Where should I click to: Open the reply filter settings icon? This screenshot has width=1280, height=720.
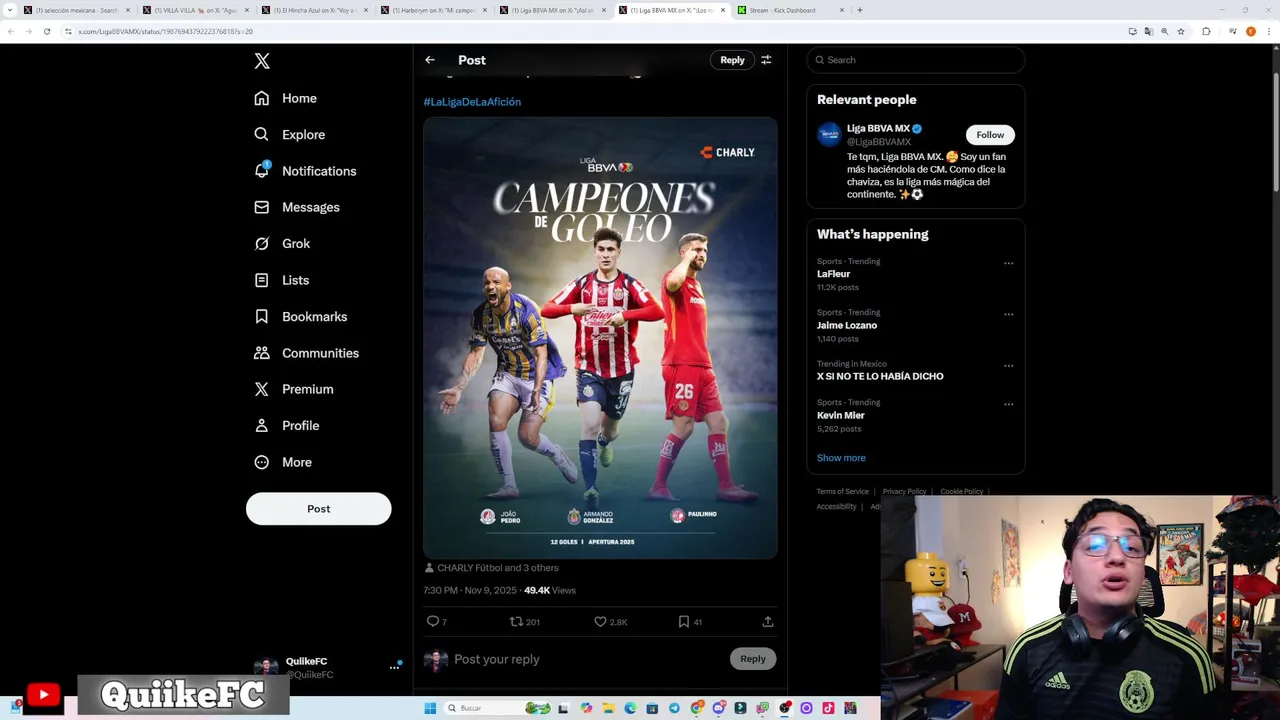pyautogui.click(x=766, y=60)
